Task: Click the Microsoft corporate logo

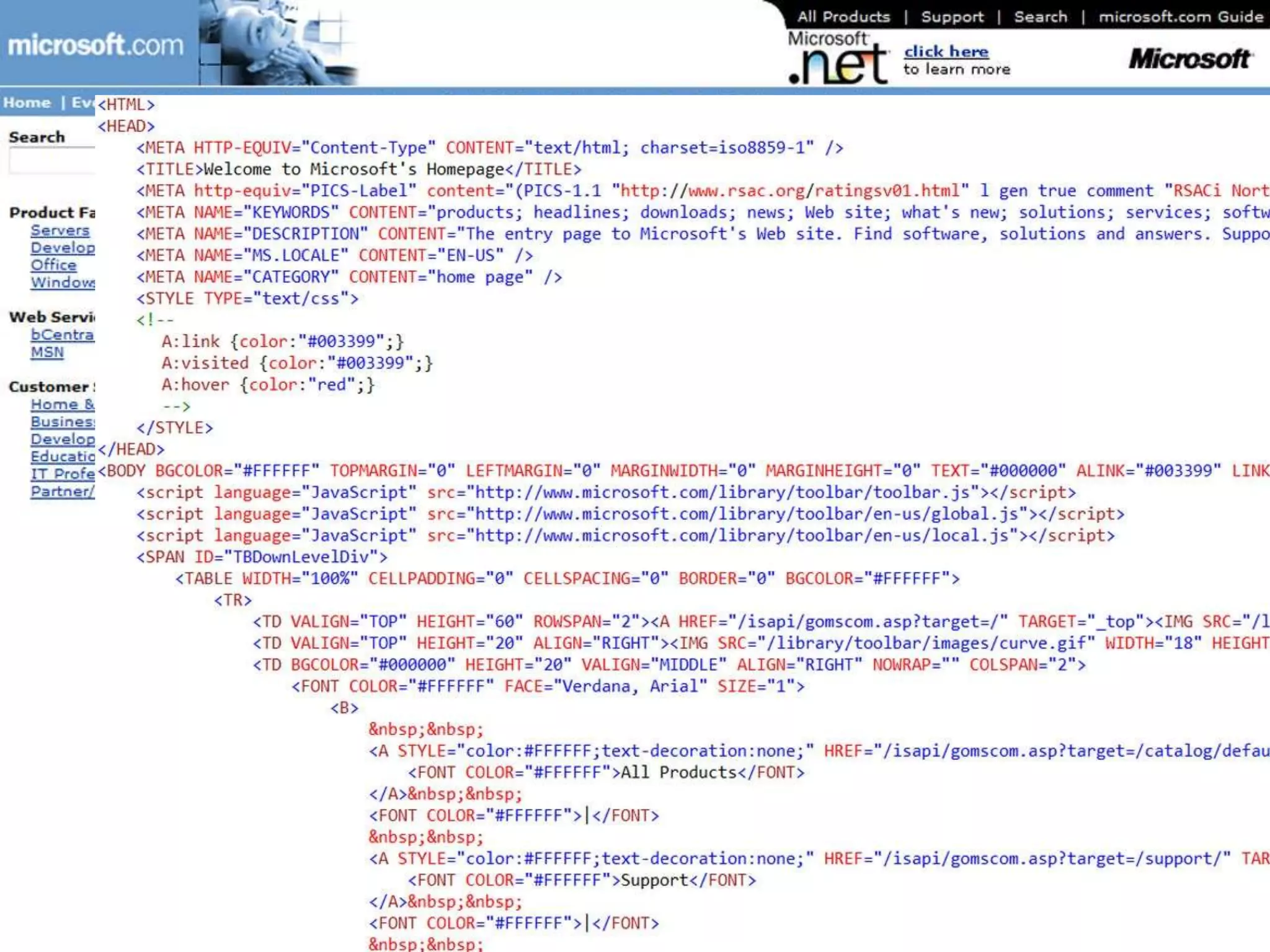Action: click(1190, 59)
